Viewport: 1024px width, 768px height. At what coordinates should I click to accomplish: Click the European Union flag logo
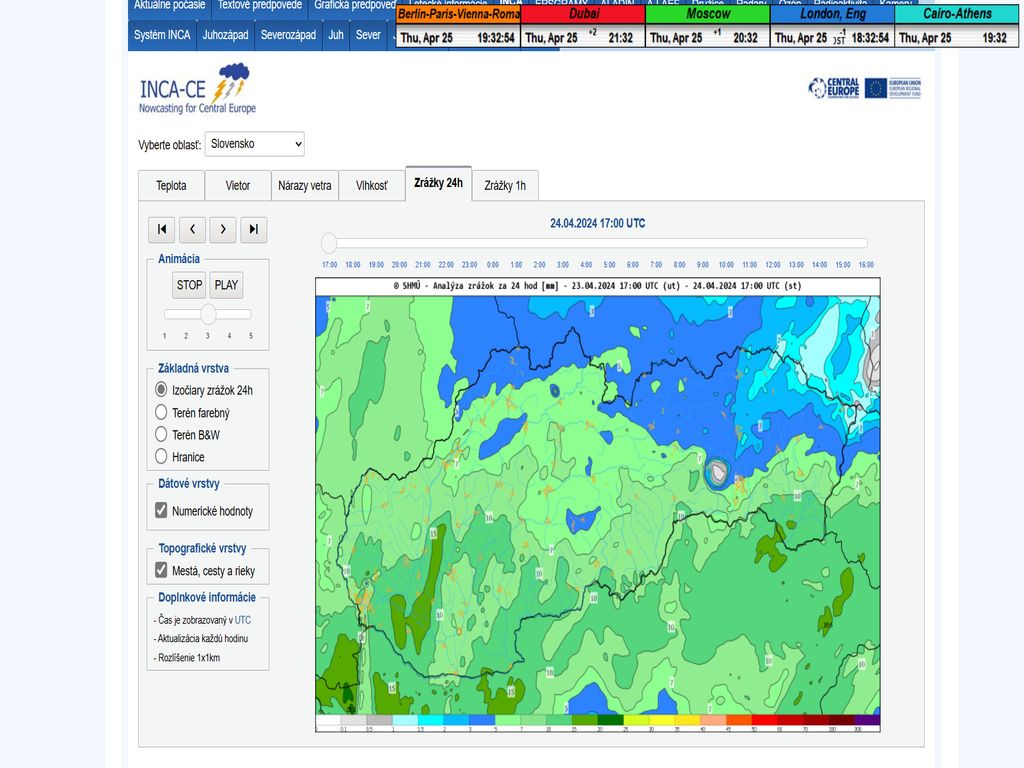tap(876, 88)
